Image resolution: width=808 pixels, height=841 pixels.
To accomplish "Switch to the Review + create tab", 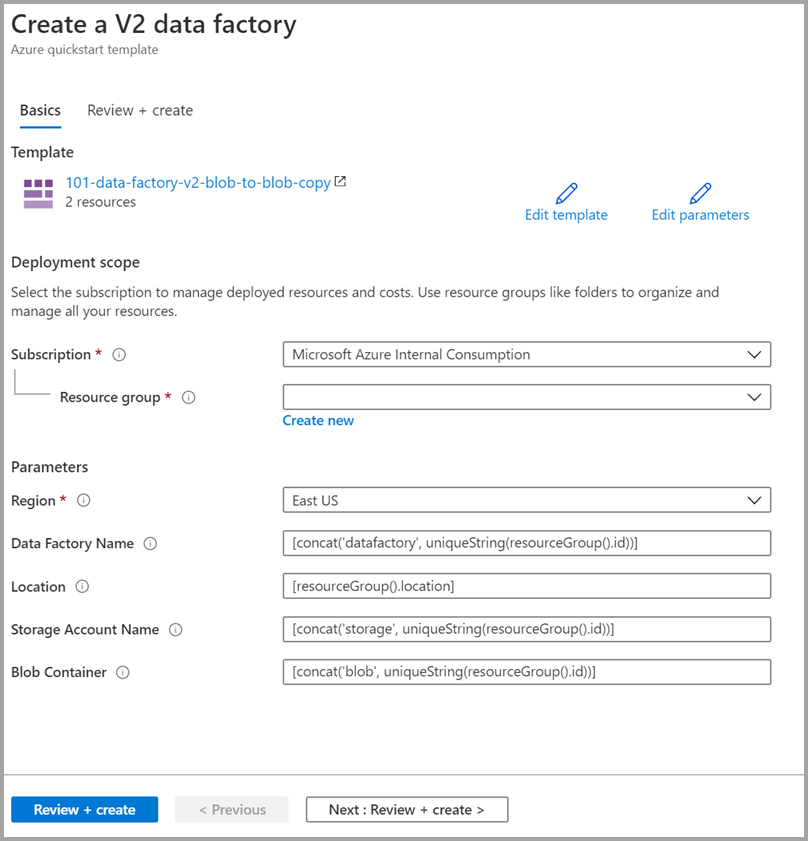I will 139,110.
